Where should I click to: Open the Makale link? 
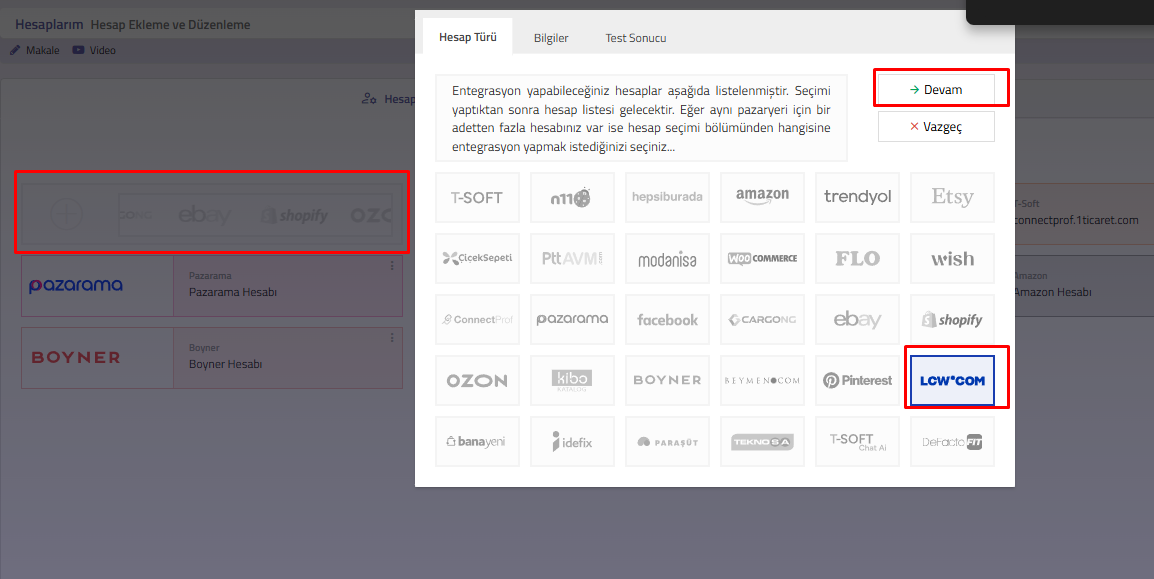(35, 50)
